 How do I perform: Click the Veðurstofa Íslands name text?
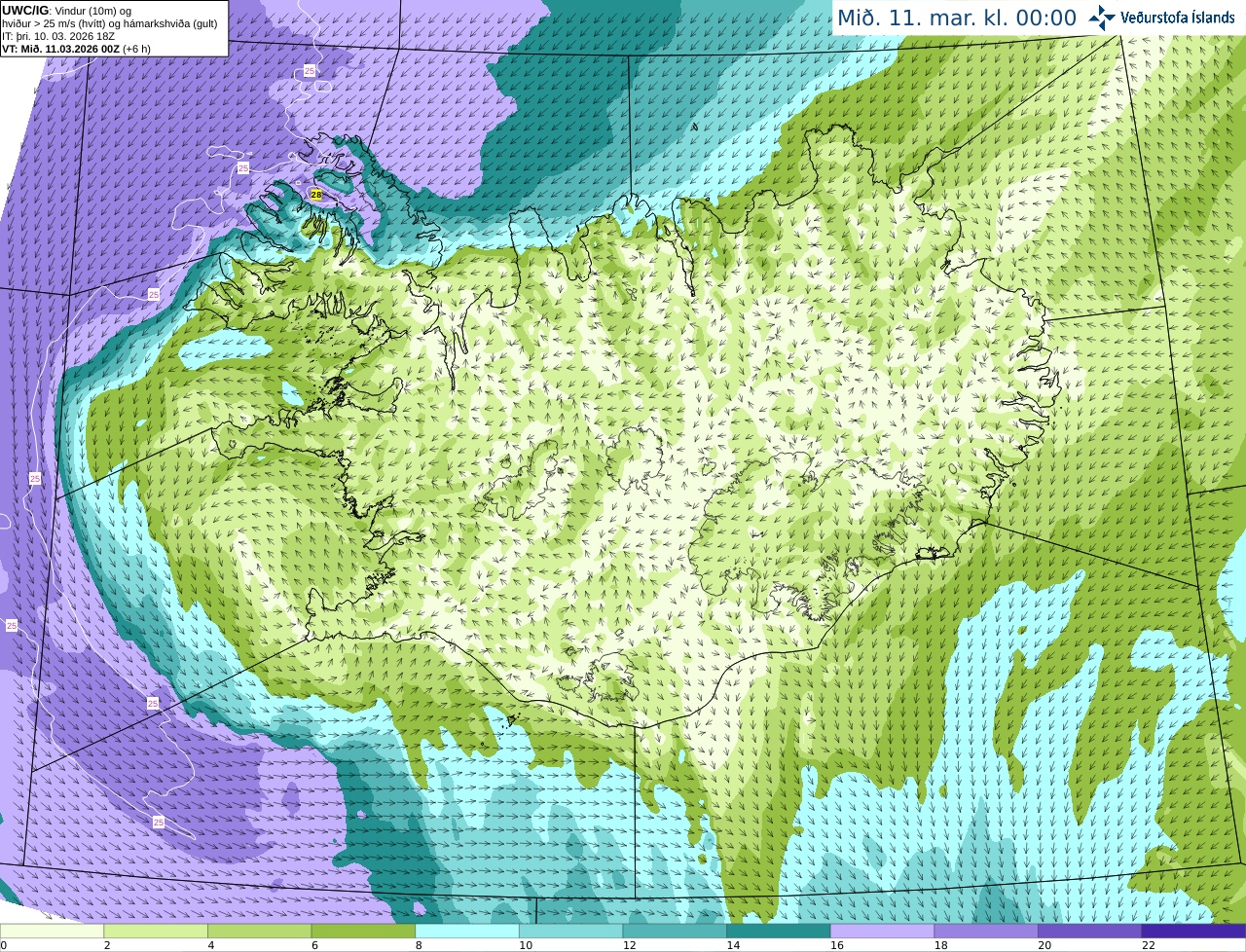coord(1178,18)
